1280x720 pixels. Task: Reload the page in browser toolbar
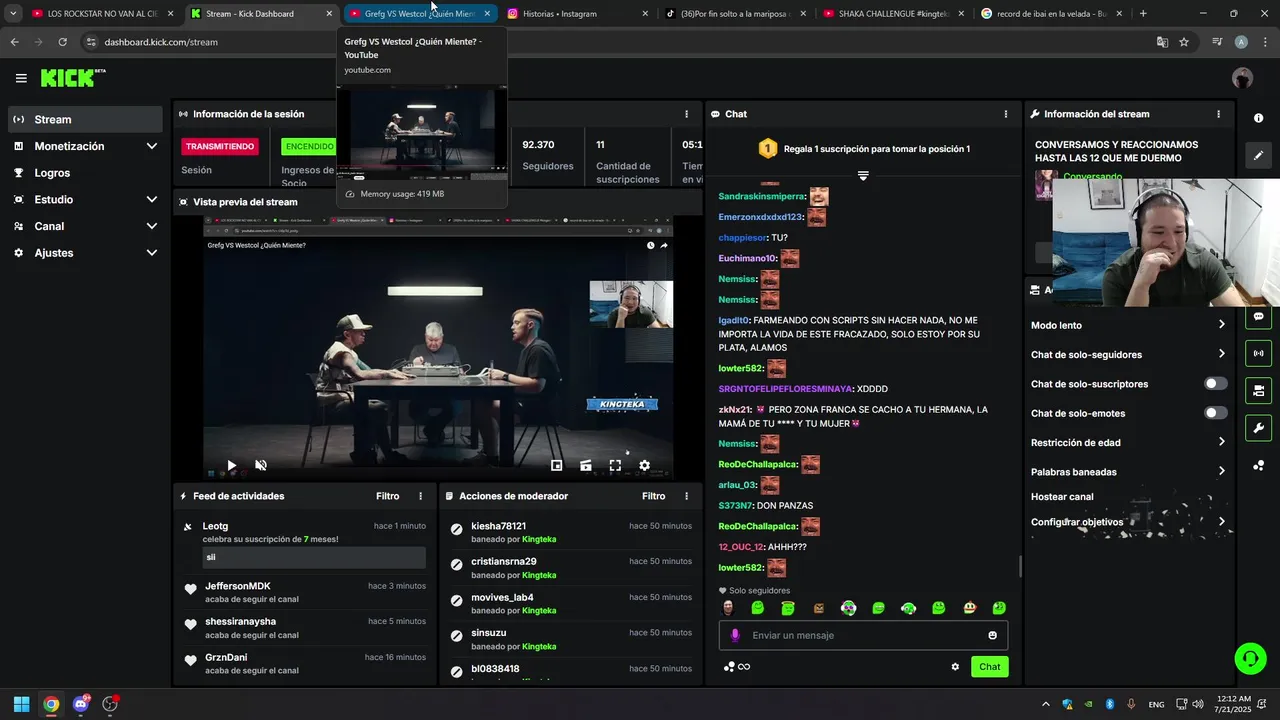point(62,42)
